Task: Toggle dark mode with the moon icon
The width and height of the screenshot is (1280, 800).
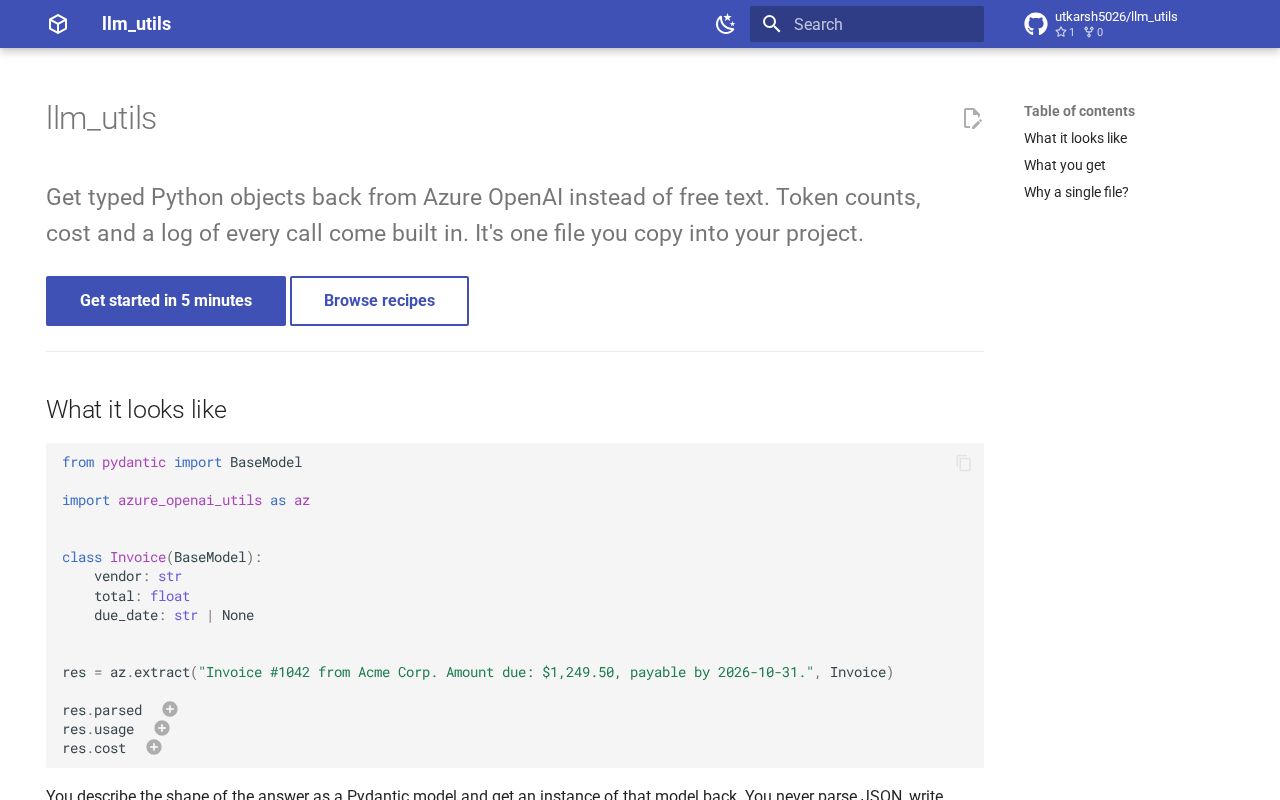Action: 726,24
